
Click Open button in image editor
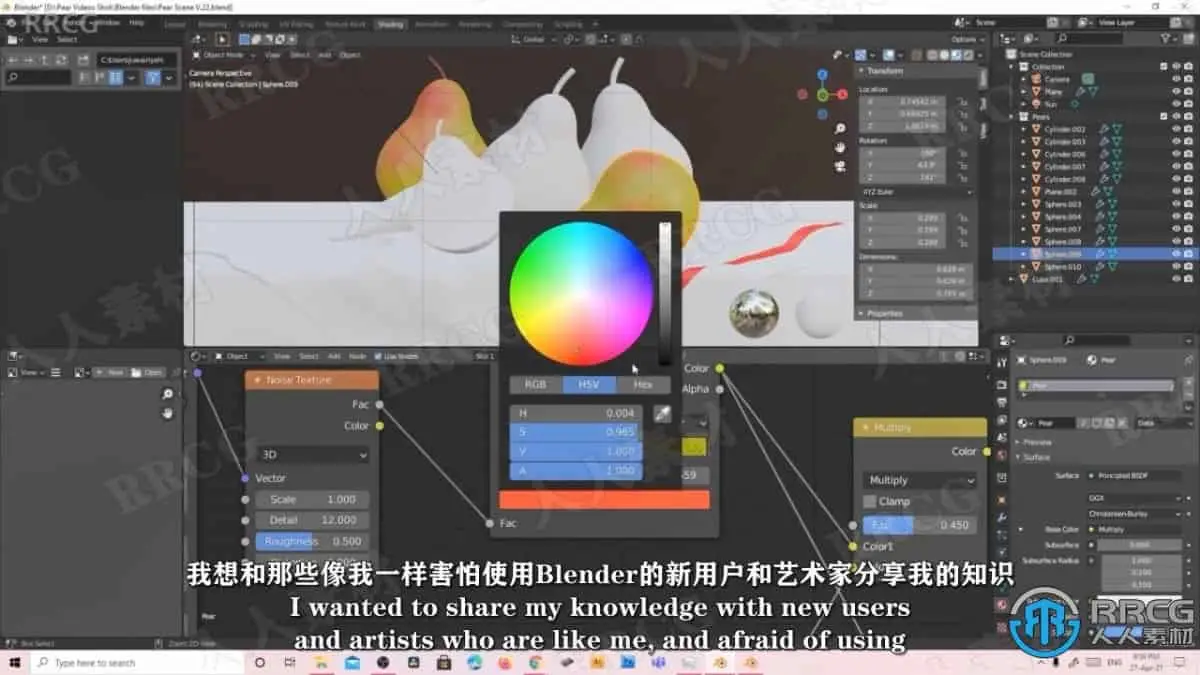147,372
